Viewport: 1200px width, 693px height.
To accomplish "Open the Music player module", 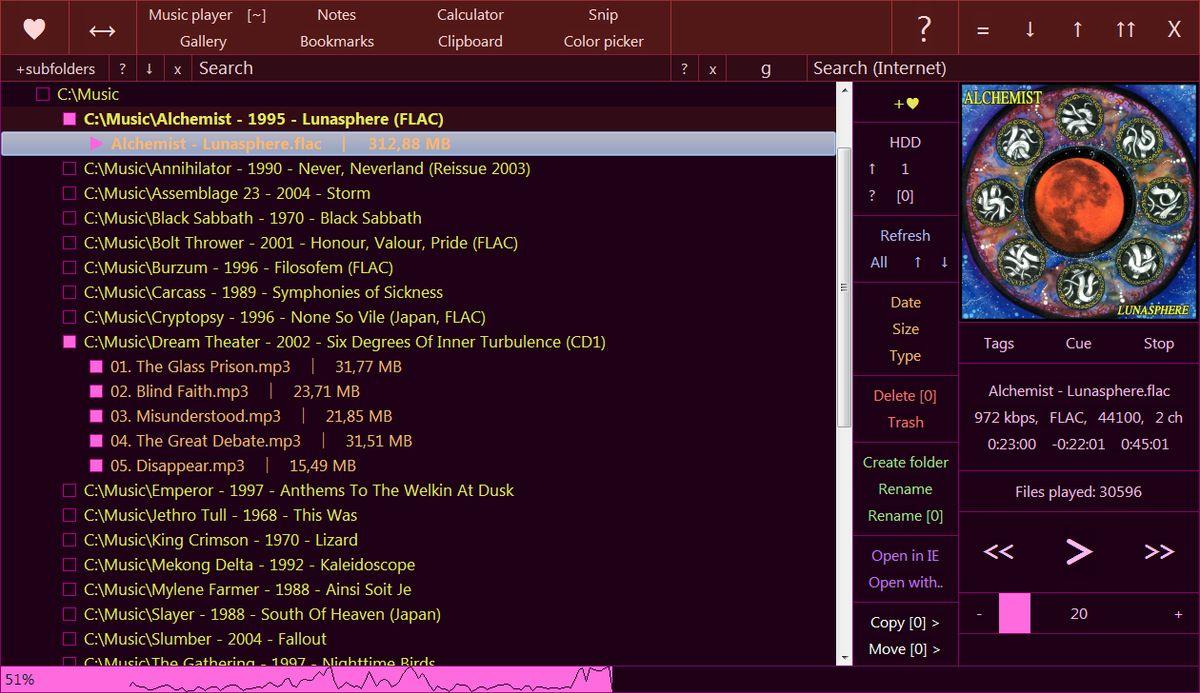I will [x=190, y=15].
